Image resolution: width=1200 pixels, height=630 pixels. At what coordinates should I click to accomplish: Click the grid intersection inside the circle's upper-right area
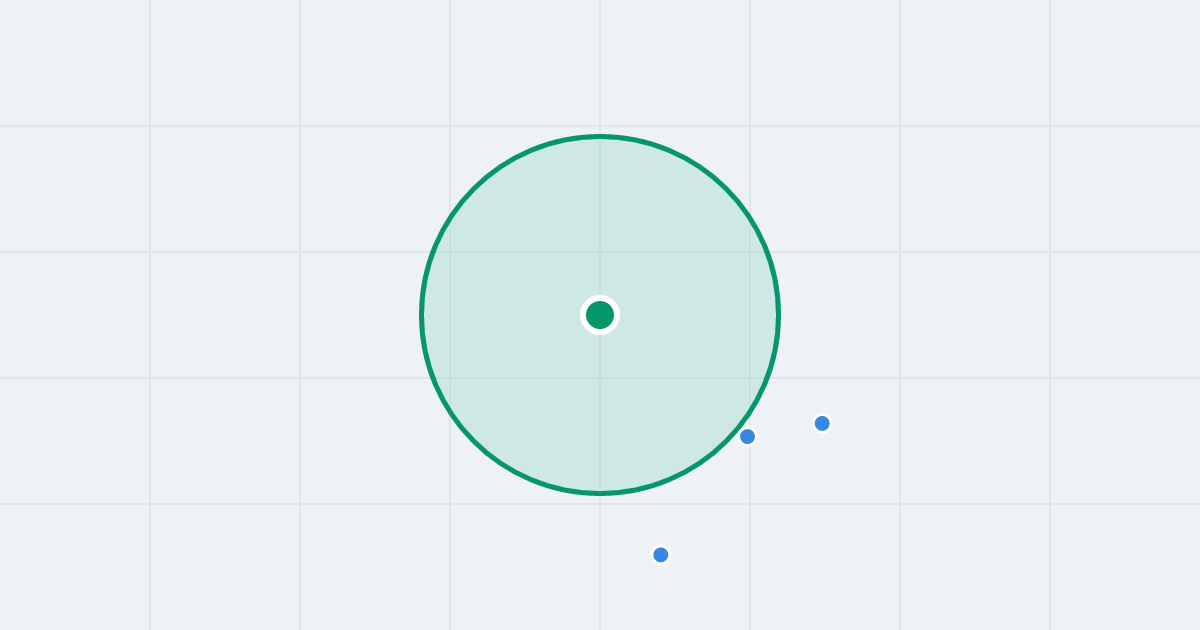pos(750,252)
